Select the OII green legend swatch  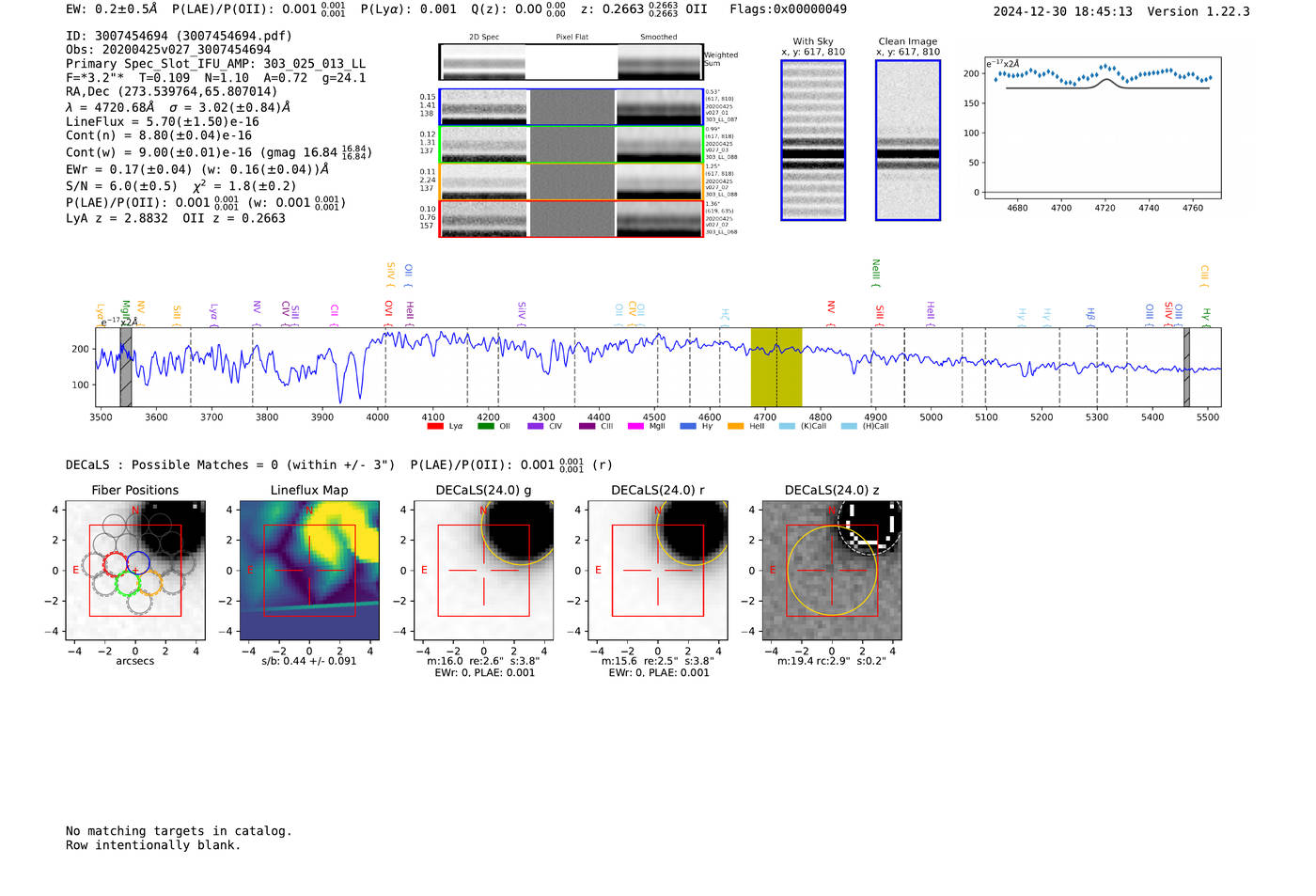[x=485, y=426]
